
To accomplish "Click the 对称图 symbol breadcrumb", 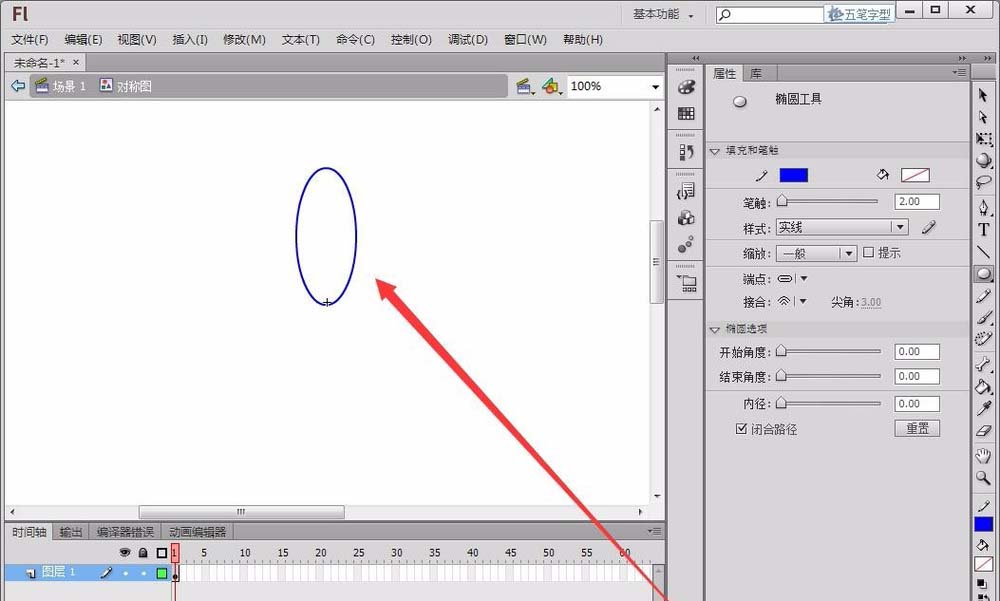I will click(x=126, y=85).
